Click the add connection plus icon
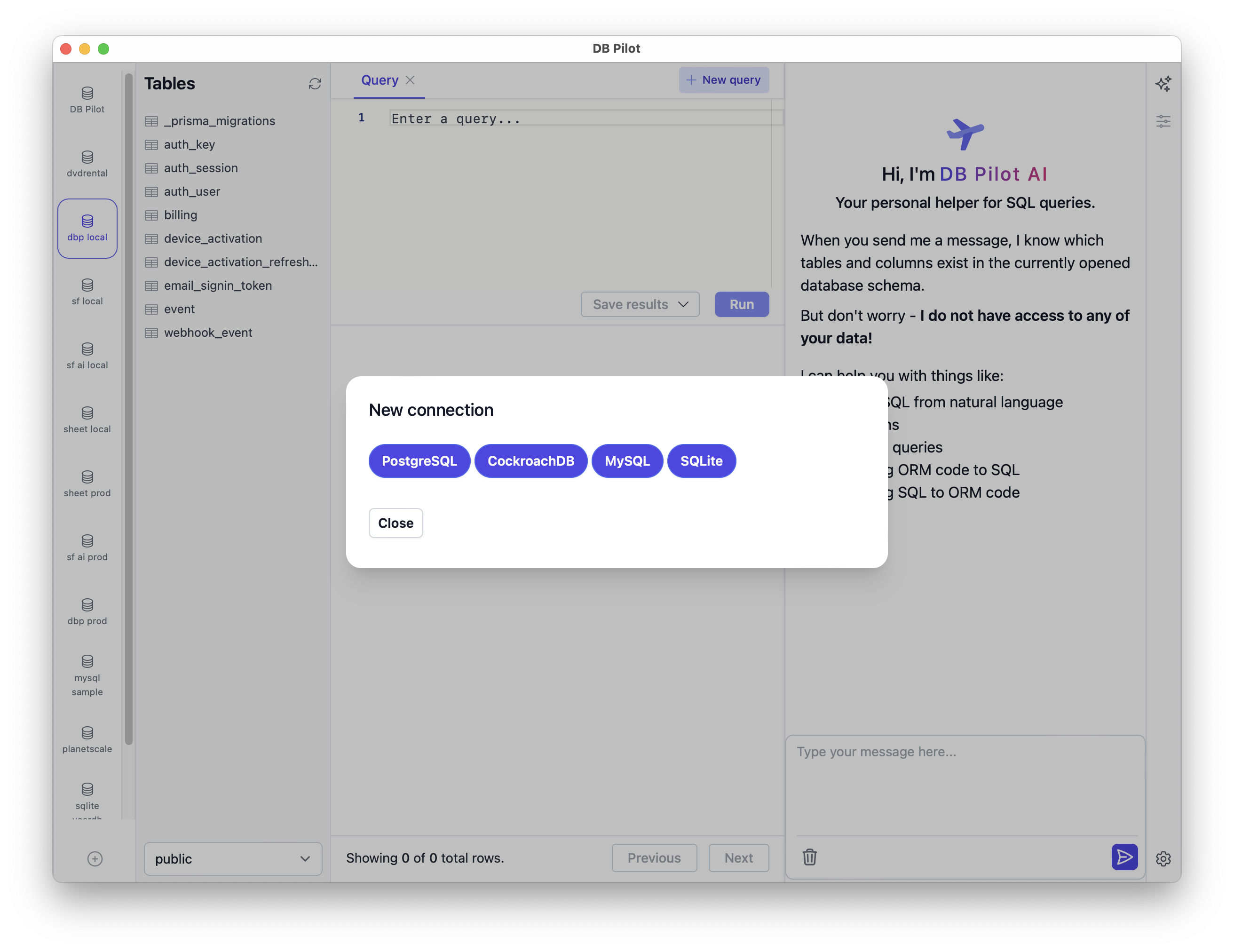 [x=95, y=859]
